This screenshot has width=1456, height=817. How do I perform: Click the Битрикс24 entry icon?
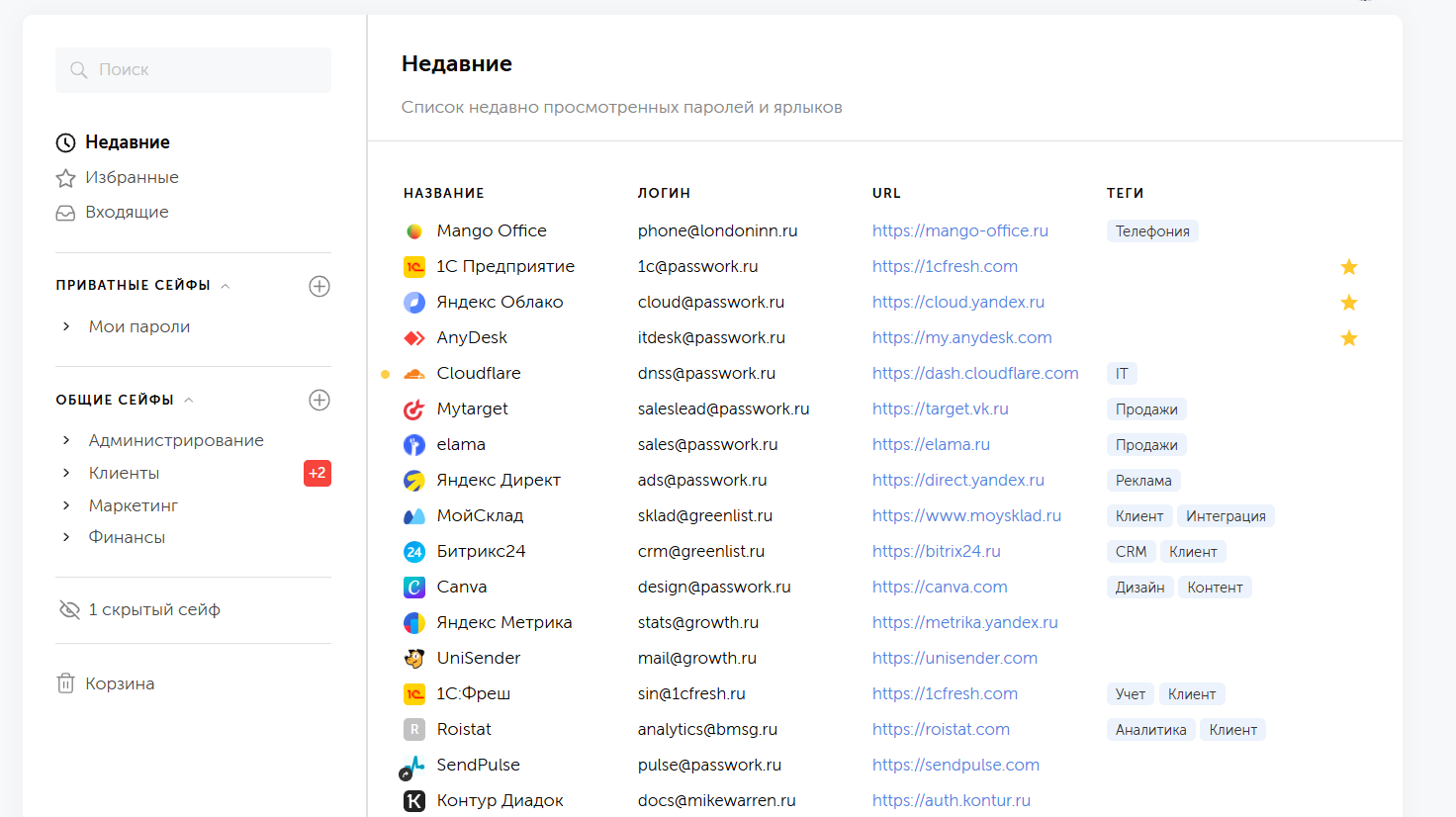coord(414,552)
